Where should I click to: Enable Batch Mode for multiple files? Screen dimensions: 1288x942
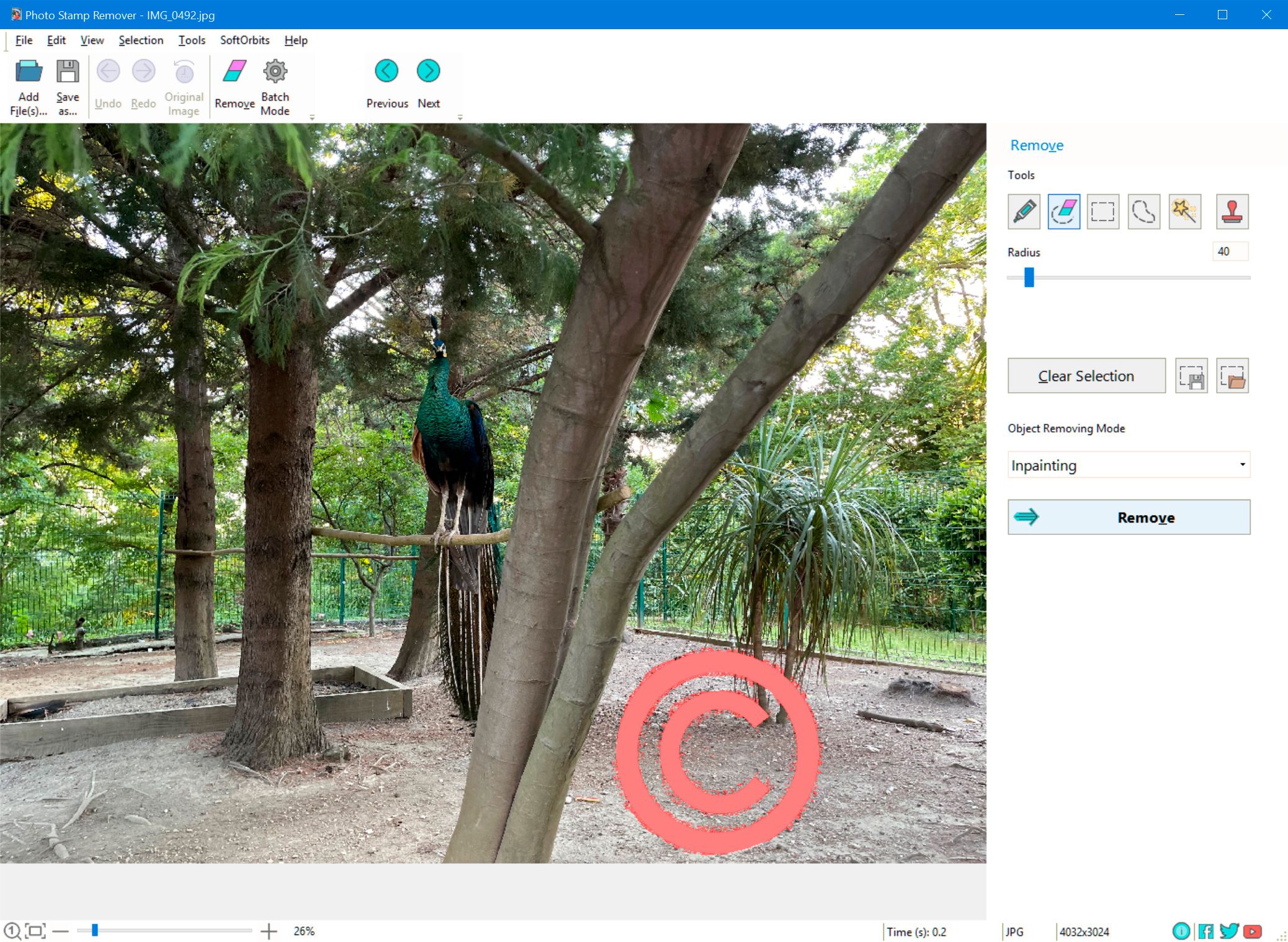pos(276,85)
